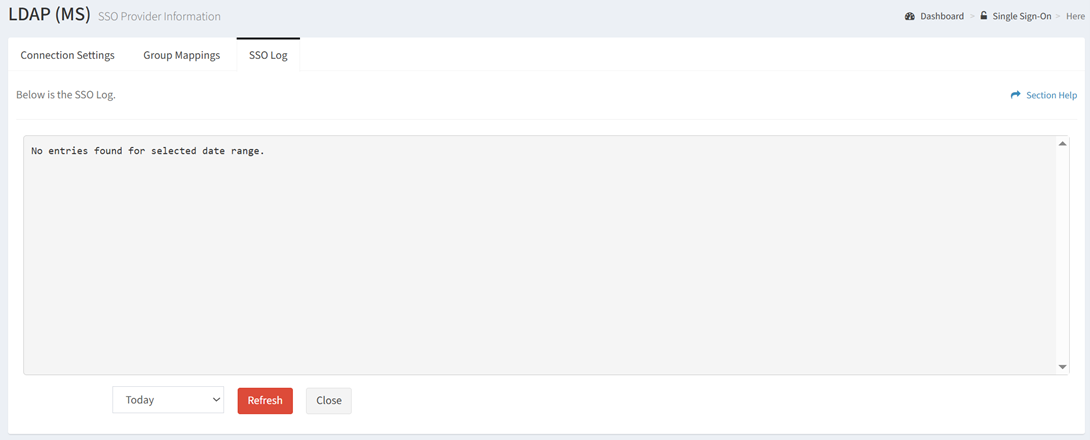1090x440 pixels.
Task: Open the Group Mappings tab
Action: click(x=181, y=56)
